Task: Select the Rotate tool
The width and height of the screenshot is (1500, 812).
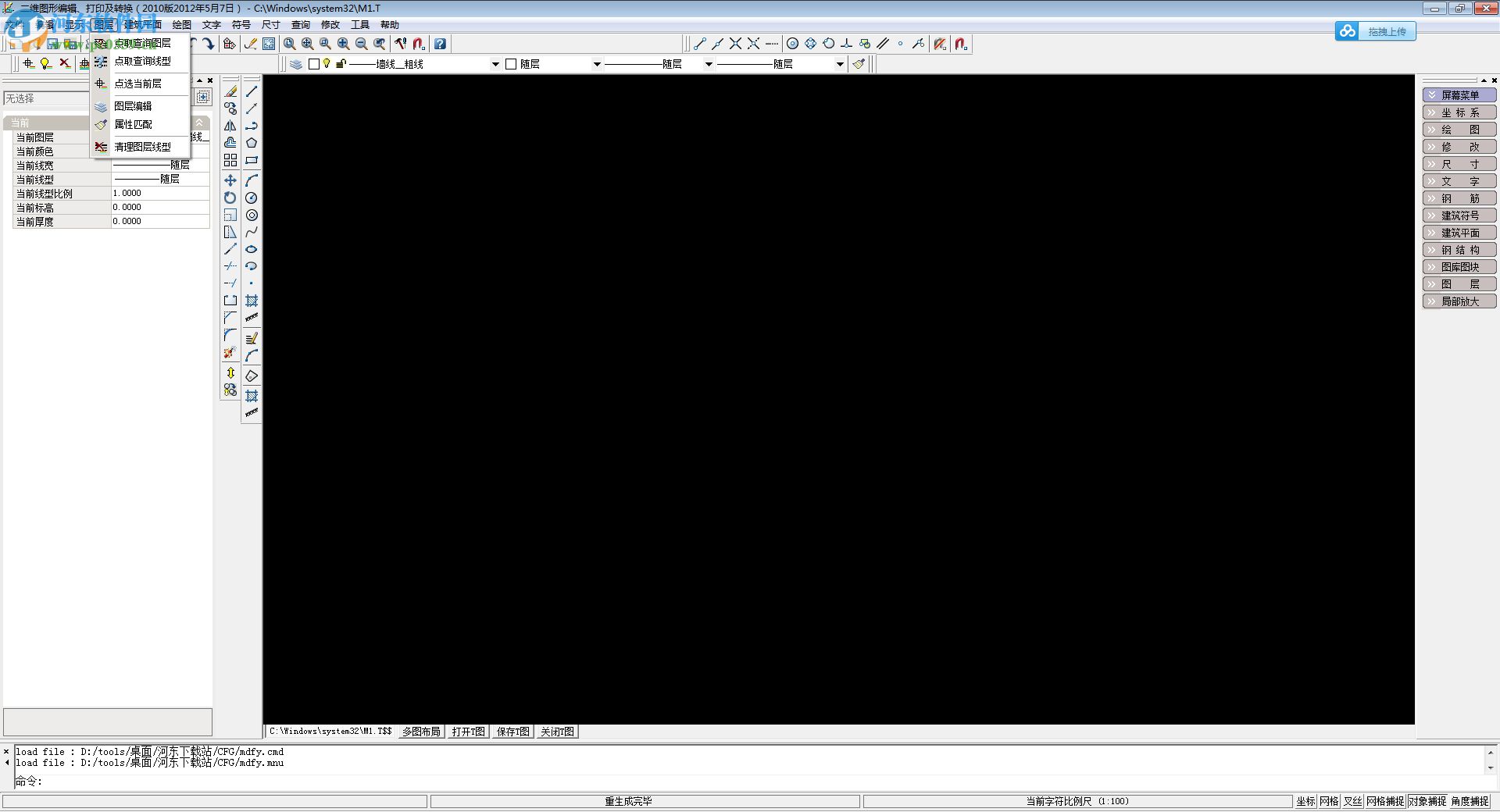Action: pos(230,198)
